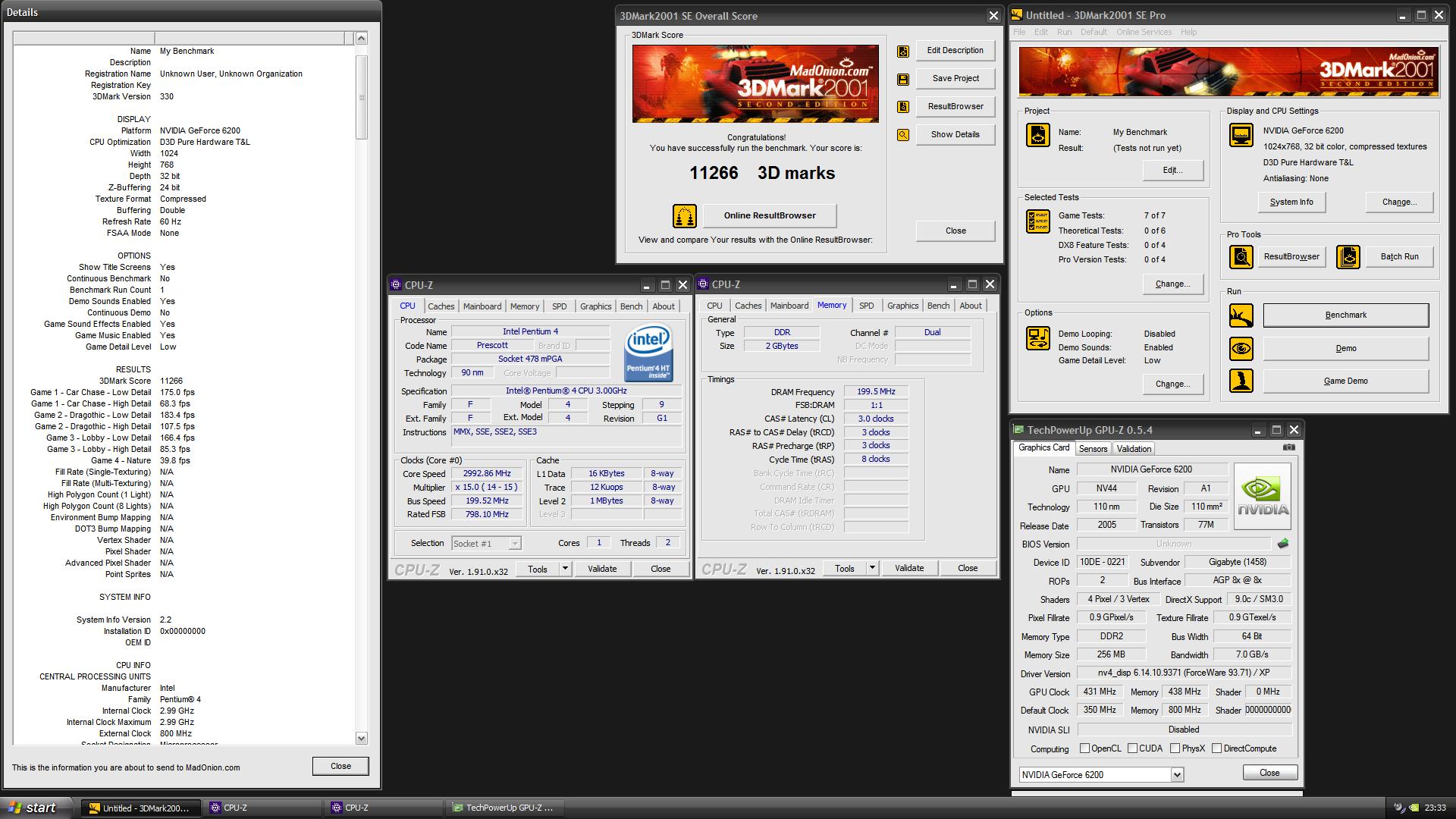Screen dimensions: 1456x819
Task: Click the GPU-Z screenshot camera icon
Action: tap(1288, 447)
